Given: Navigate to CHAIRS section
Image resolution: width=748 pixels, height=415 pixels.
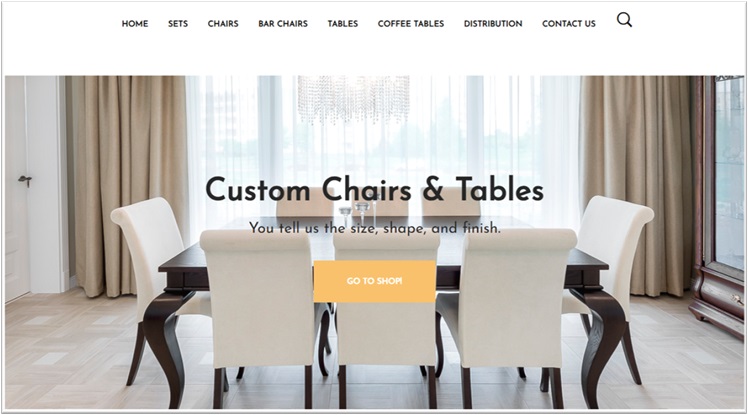Looking at the screenshot, I should tap(223, 23).
